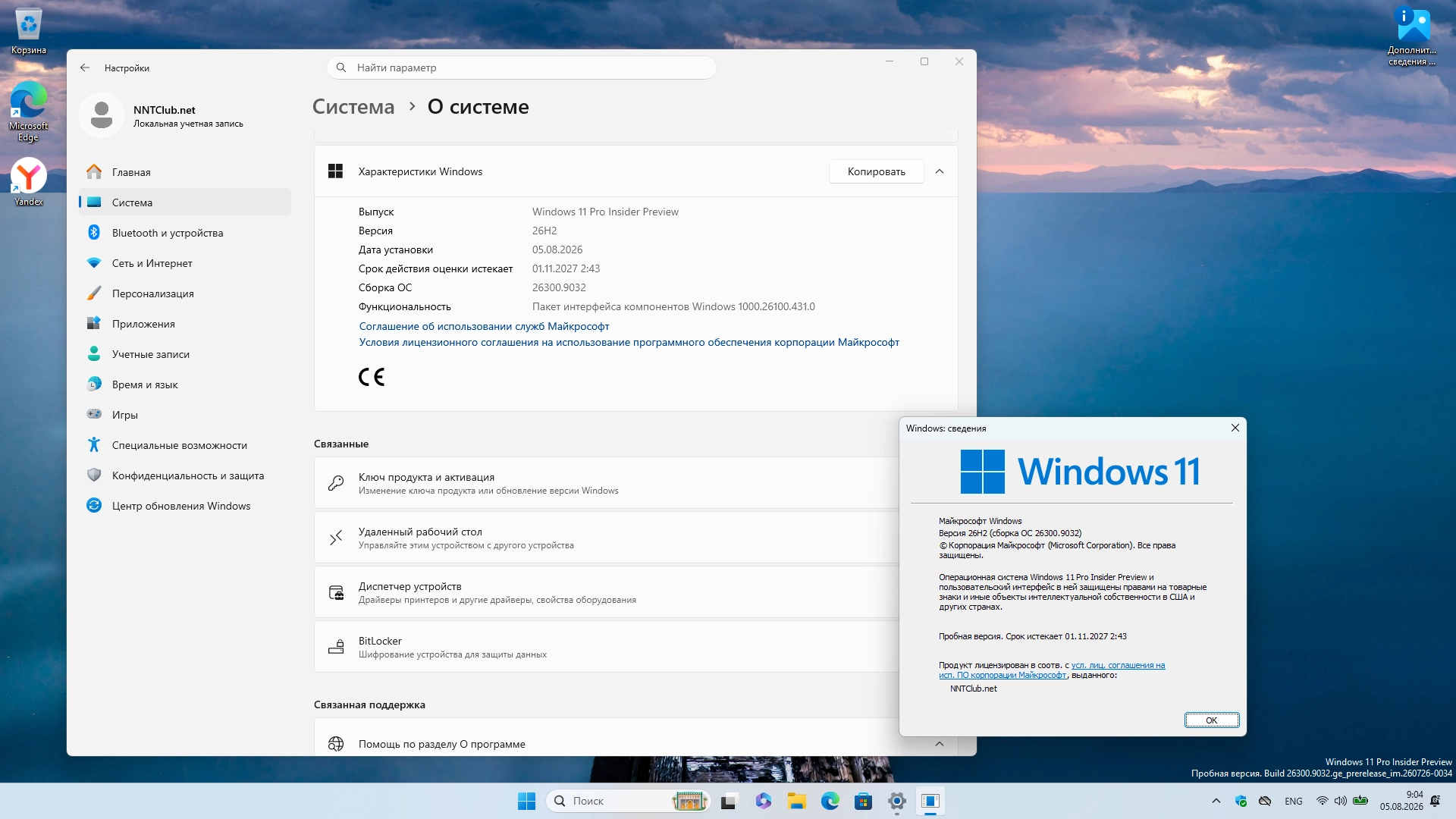Click OK in Windows: сведения dialog

pos(1211,720)
